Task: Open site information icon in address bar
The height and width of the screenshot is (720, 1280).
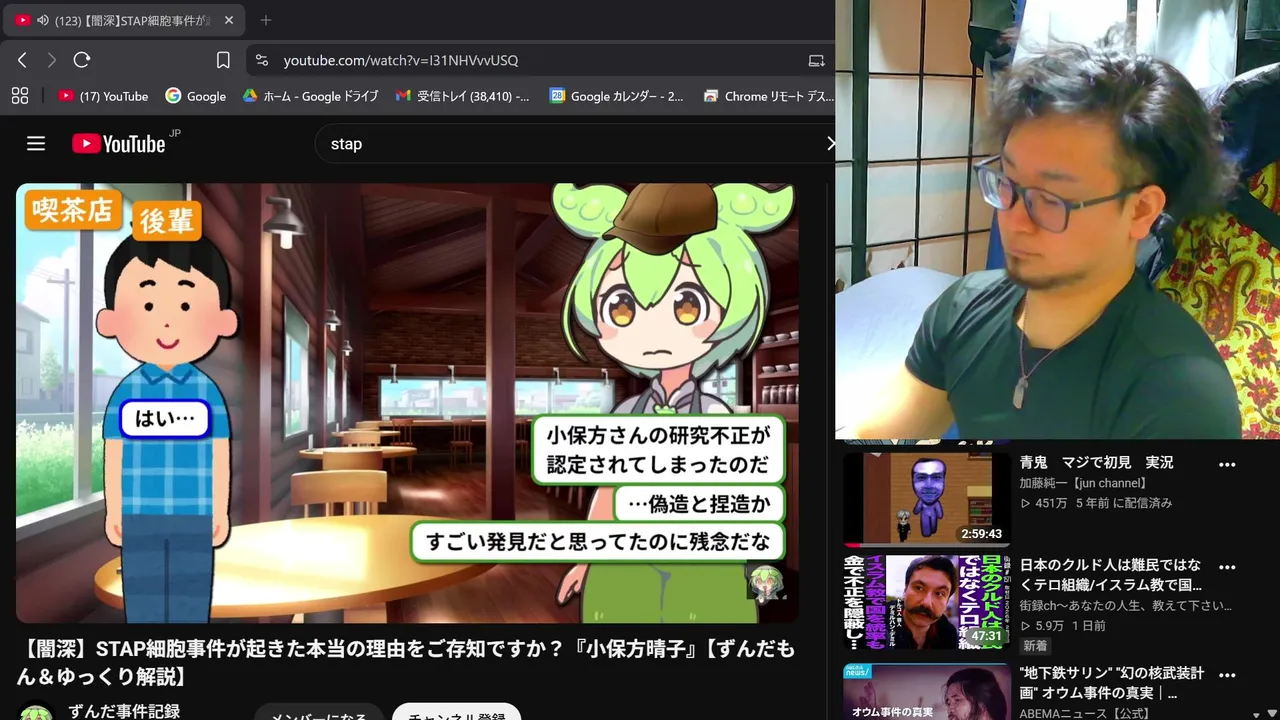Action: click(x=262, y=60)
